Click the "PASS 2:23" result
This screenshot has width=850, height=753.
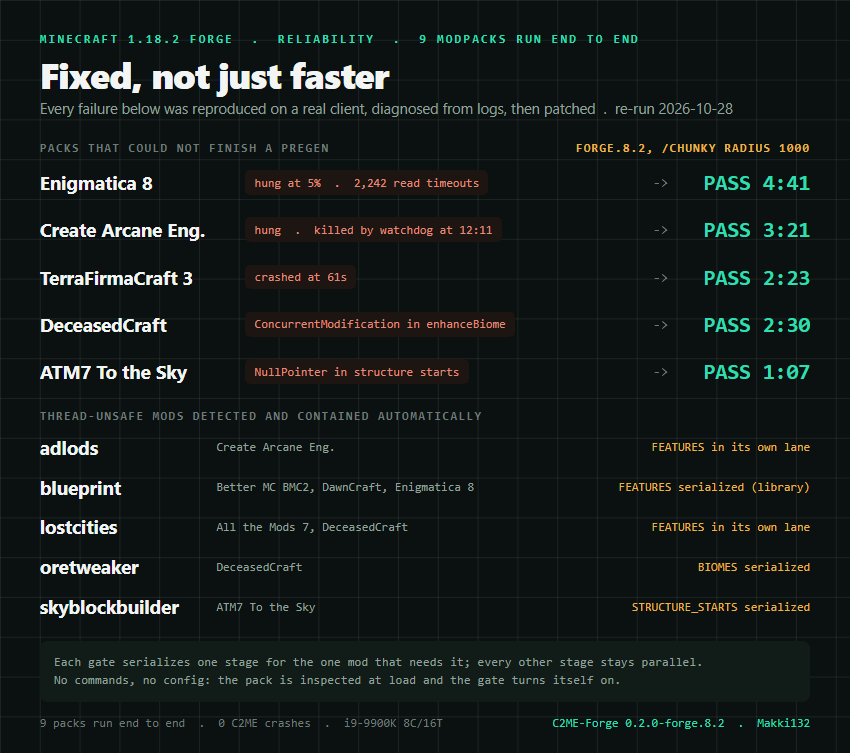click(756, 278)
